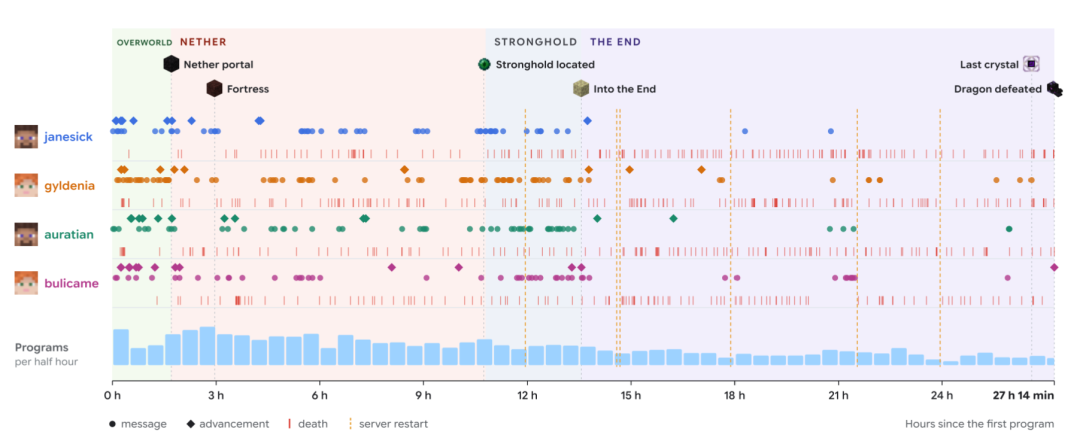Image resolution: width=1080 pixels, height=444 pixels.
Task: Click the Dragon defeated dragon head icon
Action: click(1053, 88)
